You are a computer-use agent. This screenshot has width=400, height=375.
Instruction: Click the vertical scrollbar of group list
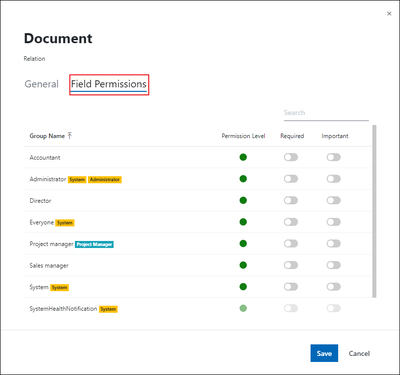(x=374, y=211)
